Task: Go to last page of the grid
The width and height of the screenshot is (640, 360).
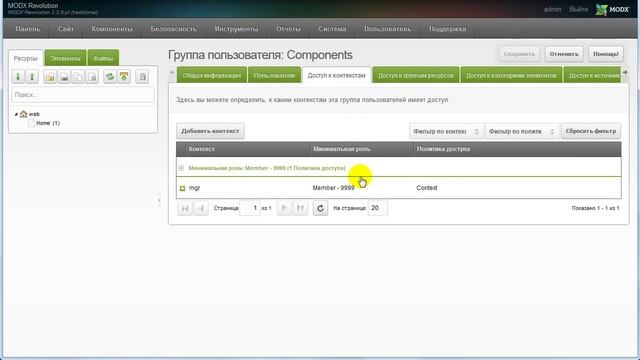Action: (300, 208)
